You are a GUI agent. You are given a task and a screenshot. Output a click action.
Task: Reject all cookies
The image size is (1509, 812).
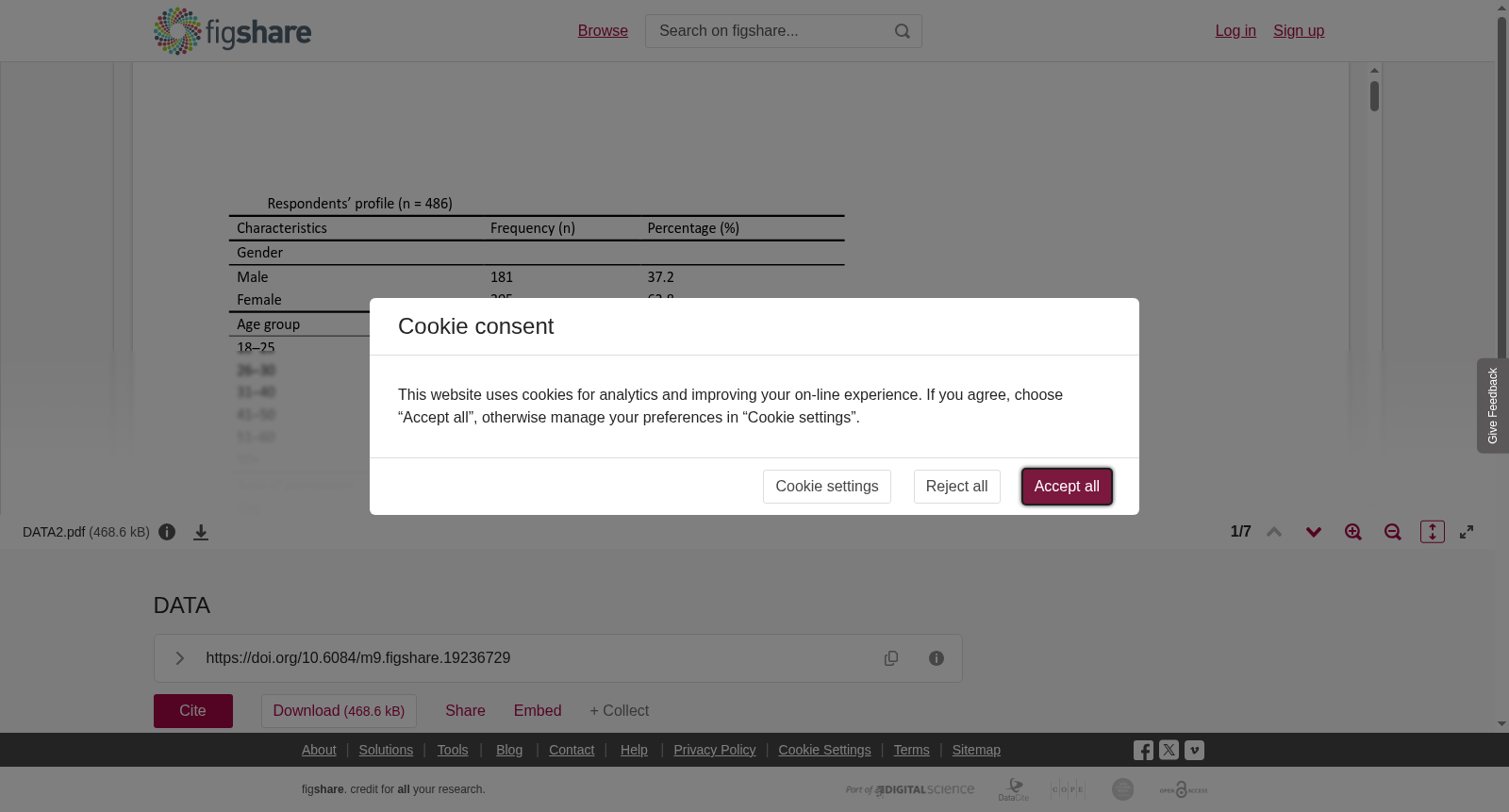[x=956, y=487]
